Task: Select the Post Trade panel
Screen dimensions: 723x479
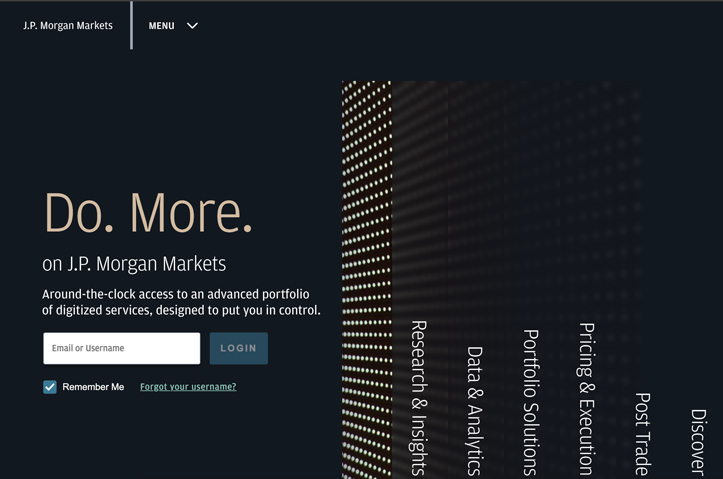Action: (x=642, y=434)
